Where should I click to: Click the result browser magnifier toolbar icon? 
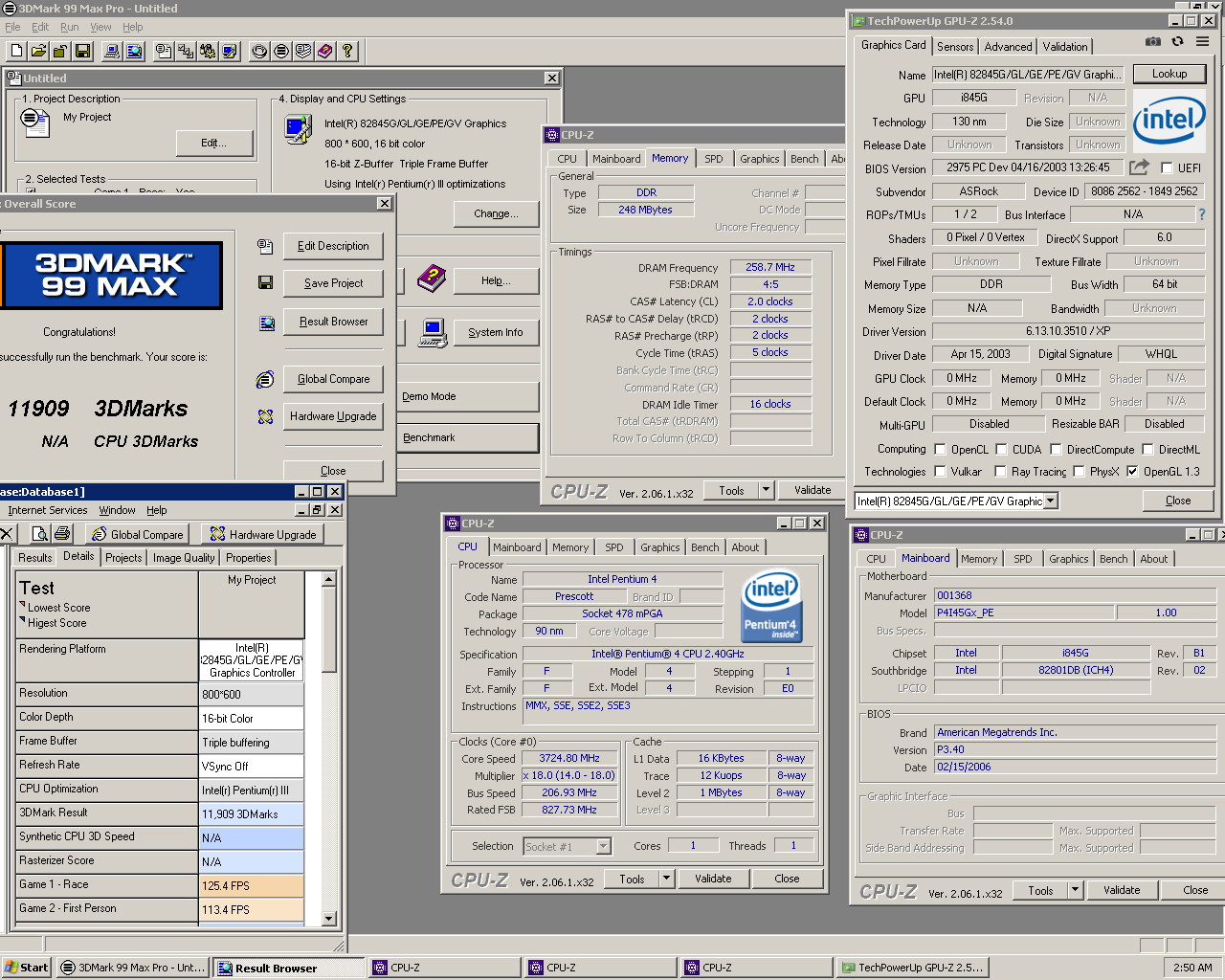coord(134,51)
